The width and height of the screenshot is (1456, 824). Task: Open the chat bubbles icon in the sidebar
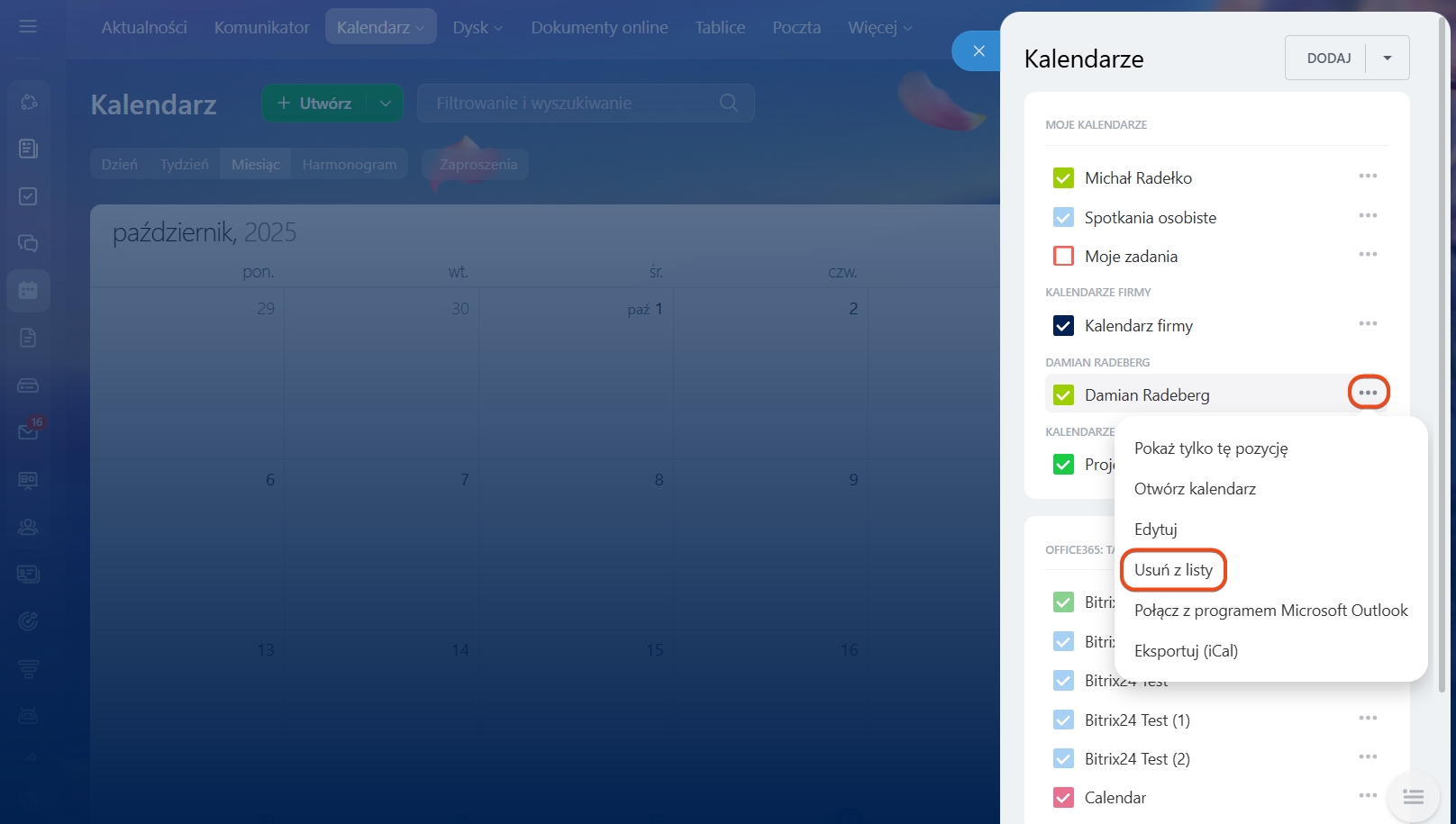click(x=28, y=243)
